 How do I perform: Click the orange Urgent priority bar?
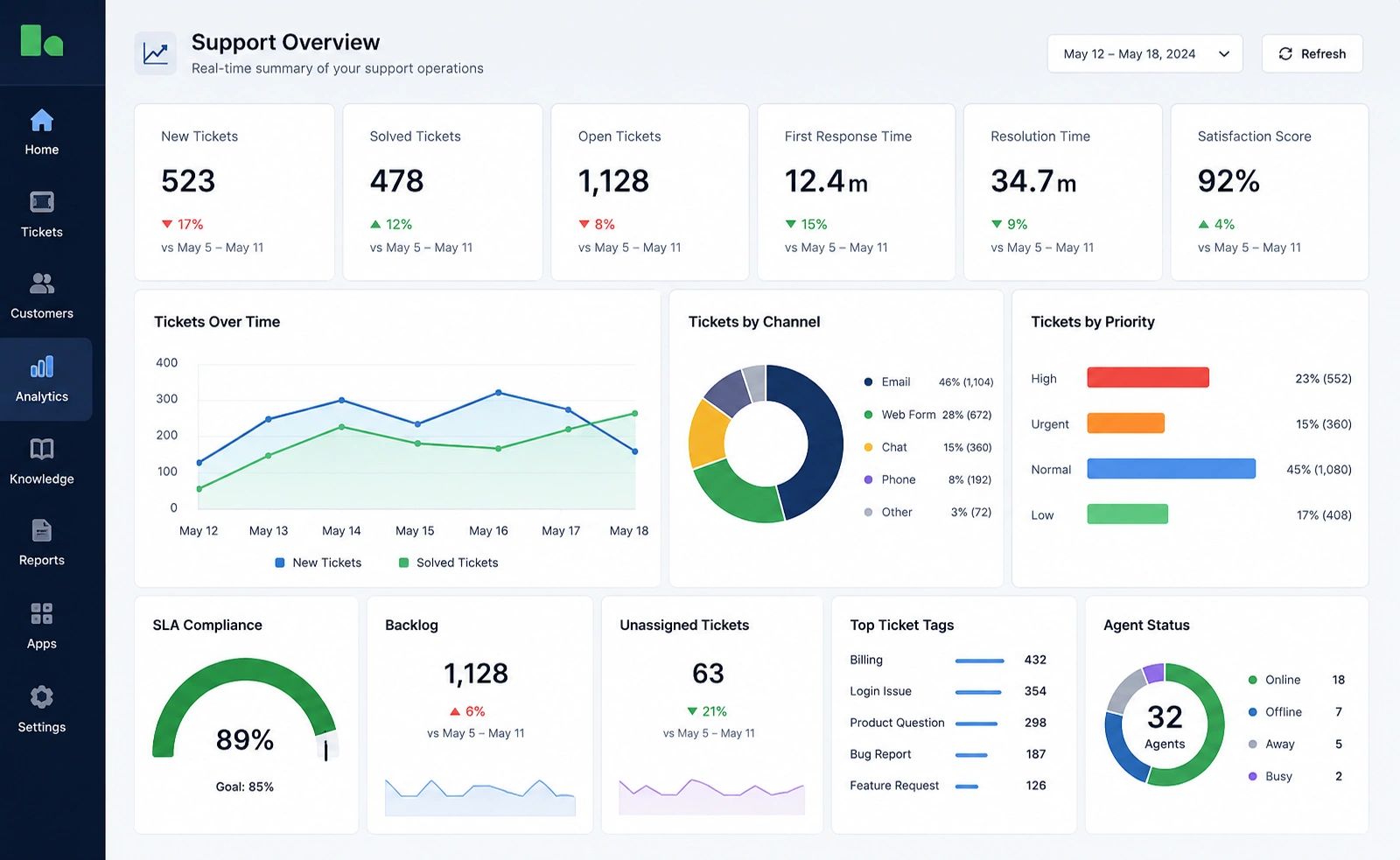pos(1125,423)
